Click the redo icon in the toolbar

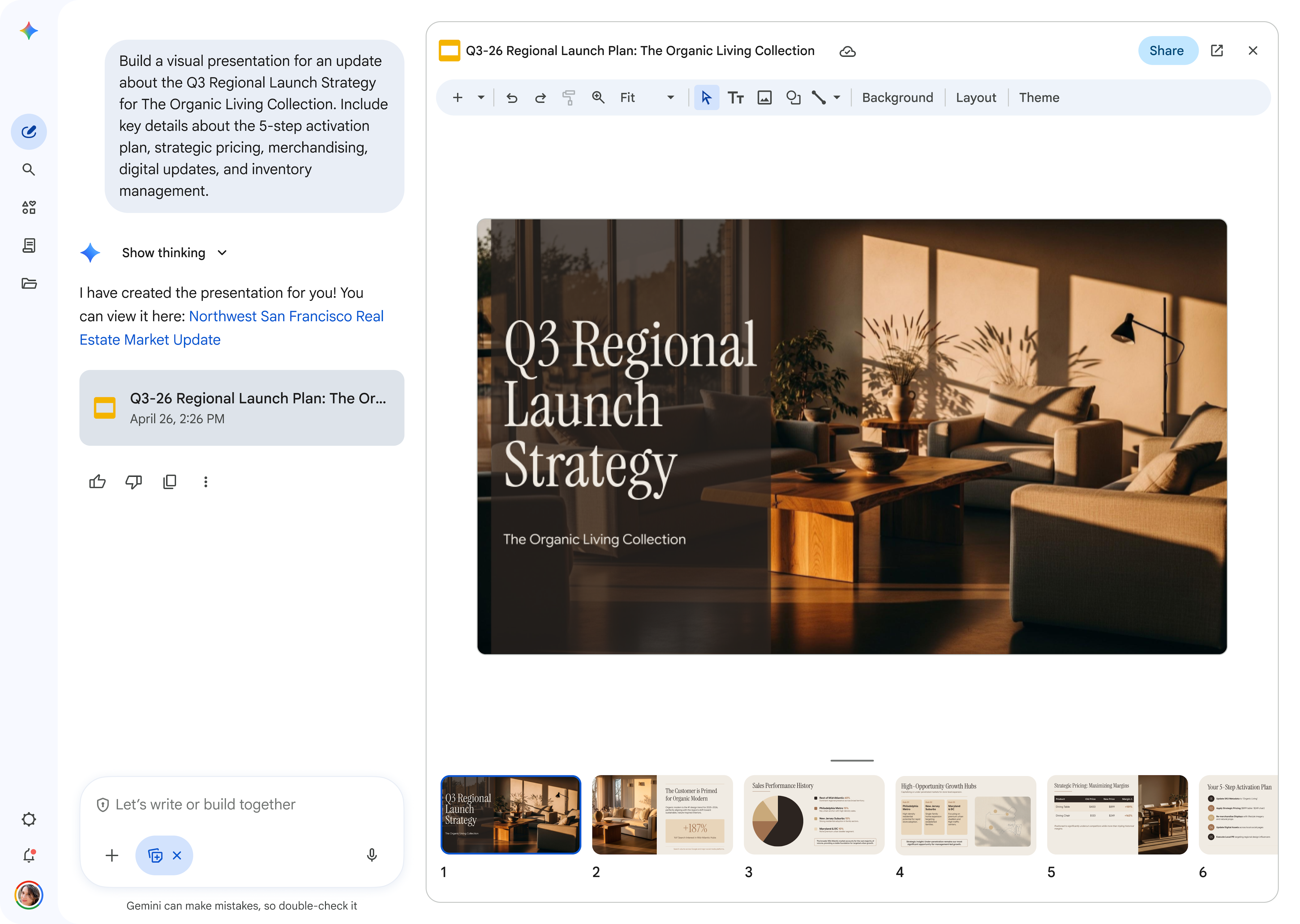tap(540, 97)
